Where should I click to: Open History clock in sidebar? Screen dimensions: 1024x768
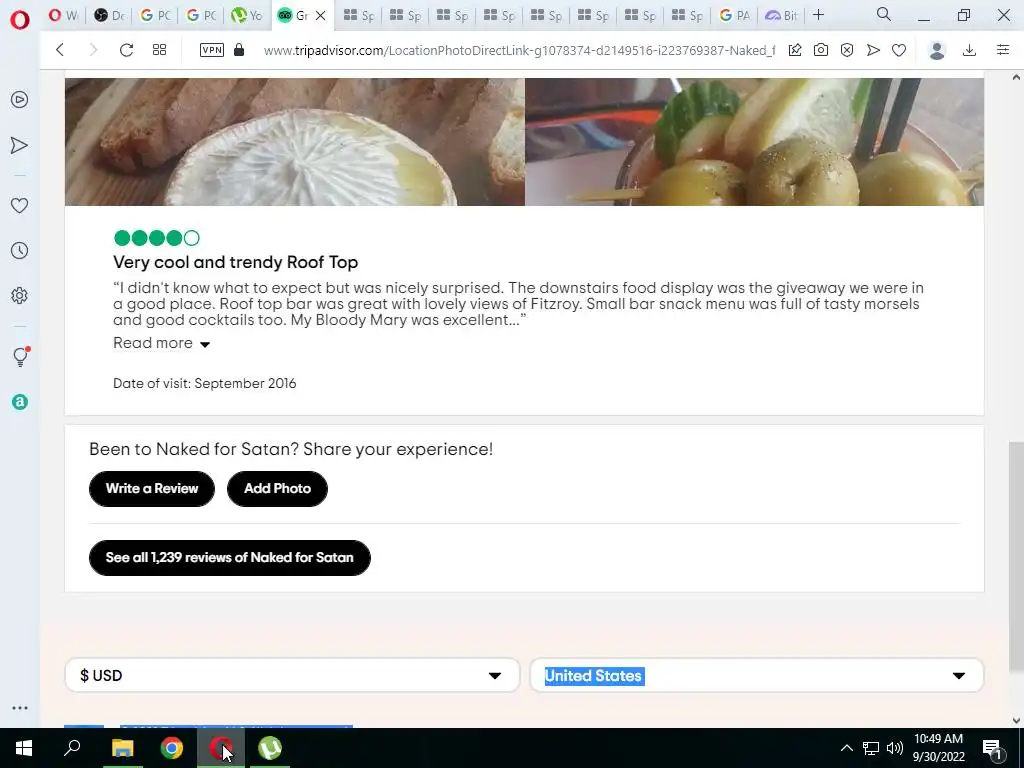tap(20, 250)
